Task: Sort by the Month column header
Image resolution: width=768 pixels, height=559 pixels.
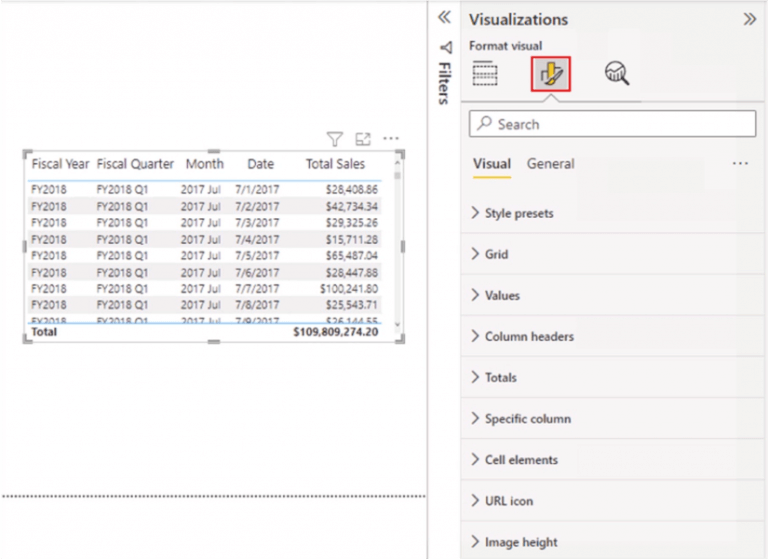Action: pos(204,164)
